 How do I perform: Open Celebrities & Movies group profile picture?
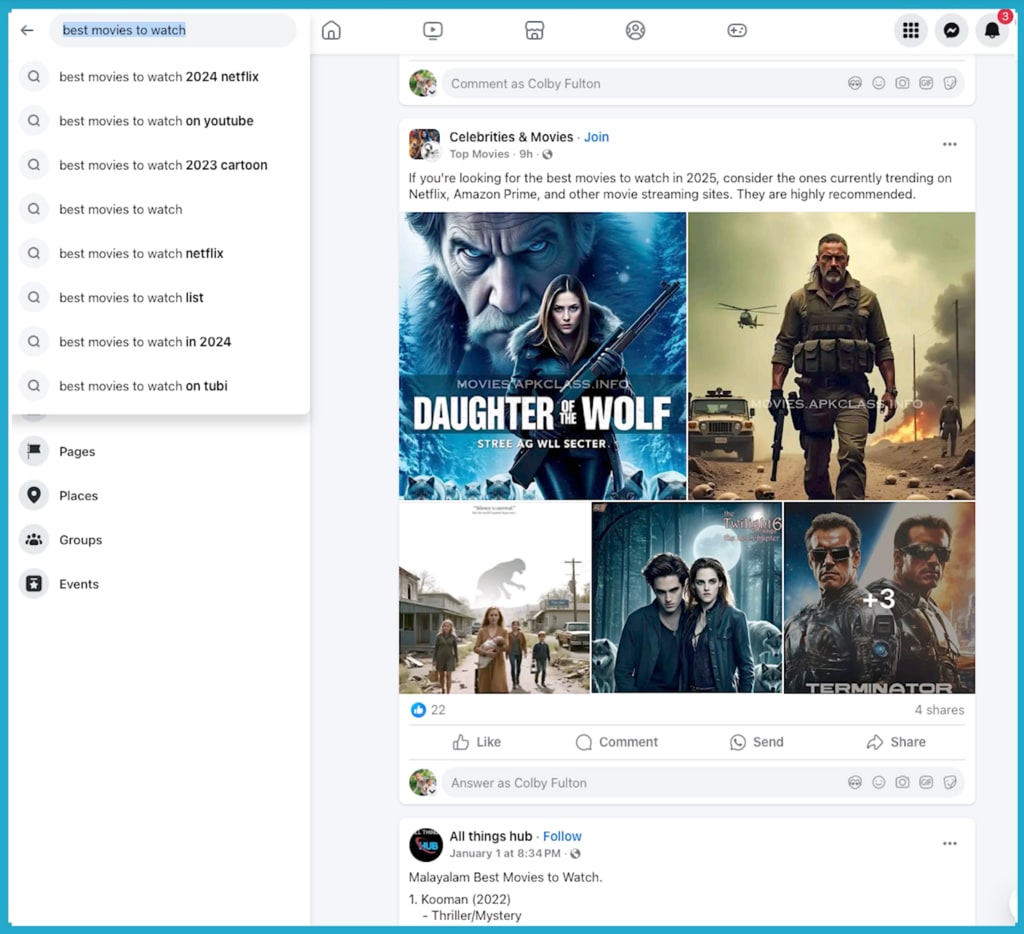pyautogui.click(x=424, y=144)
